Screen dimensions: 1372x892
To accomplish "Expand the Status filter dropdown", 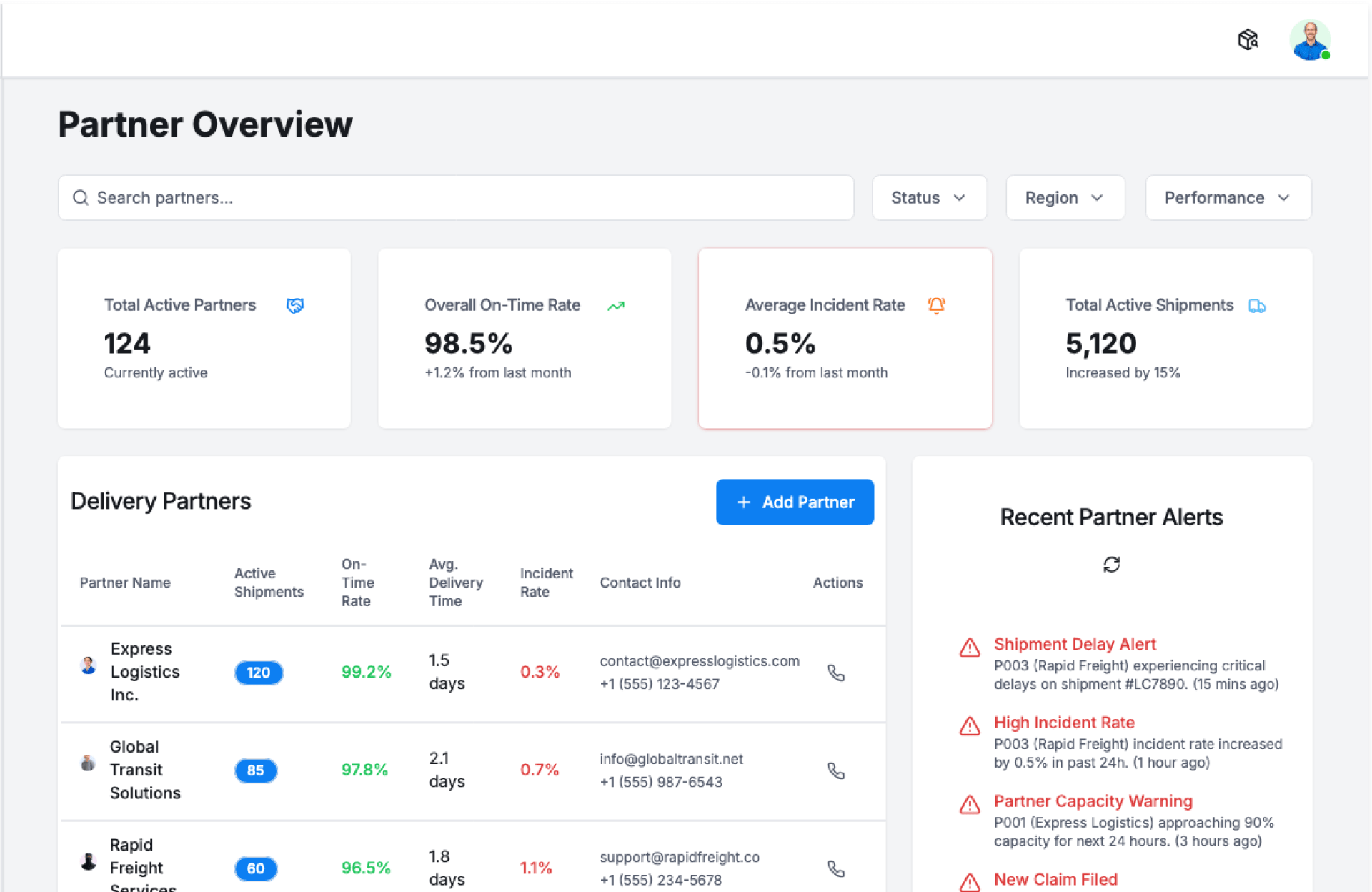I will pyautogui.click(x=929, y=198).
